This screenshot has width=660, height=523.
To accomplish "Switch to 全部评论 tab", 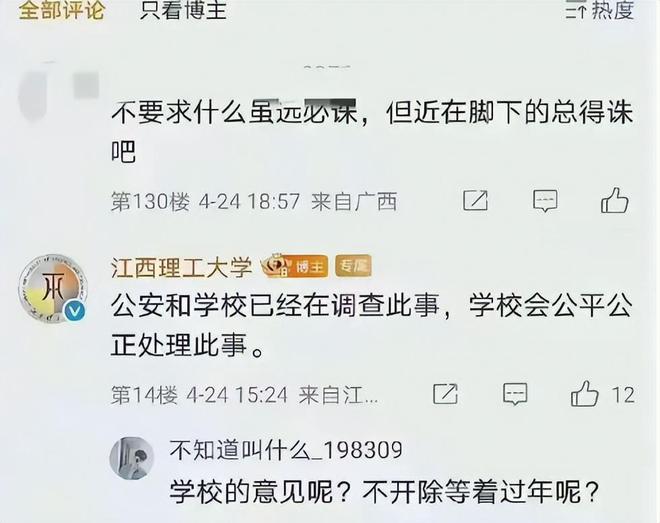I will 61,10.
